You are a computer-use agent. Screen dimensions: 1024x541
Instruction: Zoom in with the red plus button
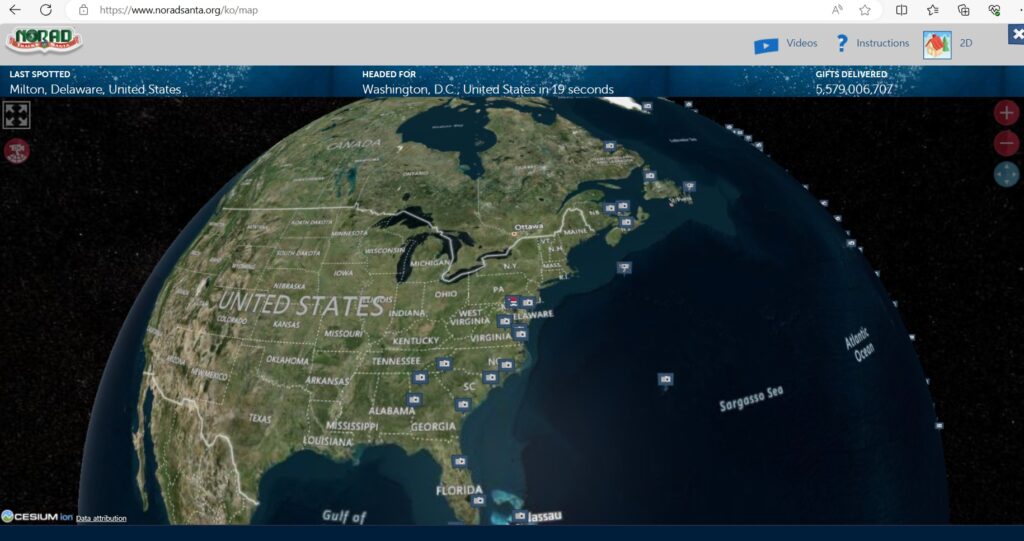pos(1006,112)
